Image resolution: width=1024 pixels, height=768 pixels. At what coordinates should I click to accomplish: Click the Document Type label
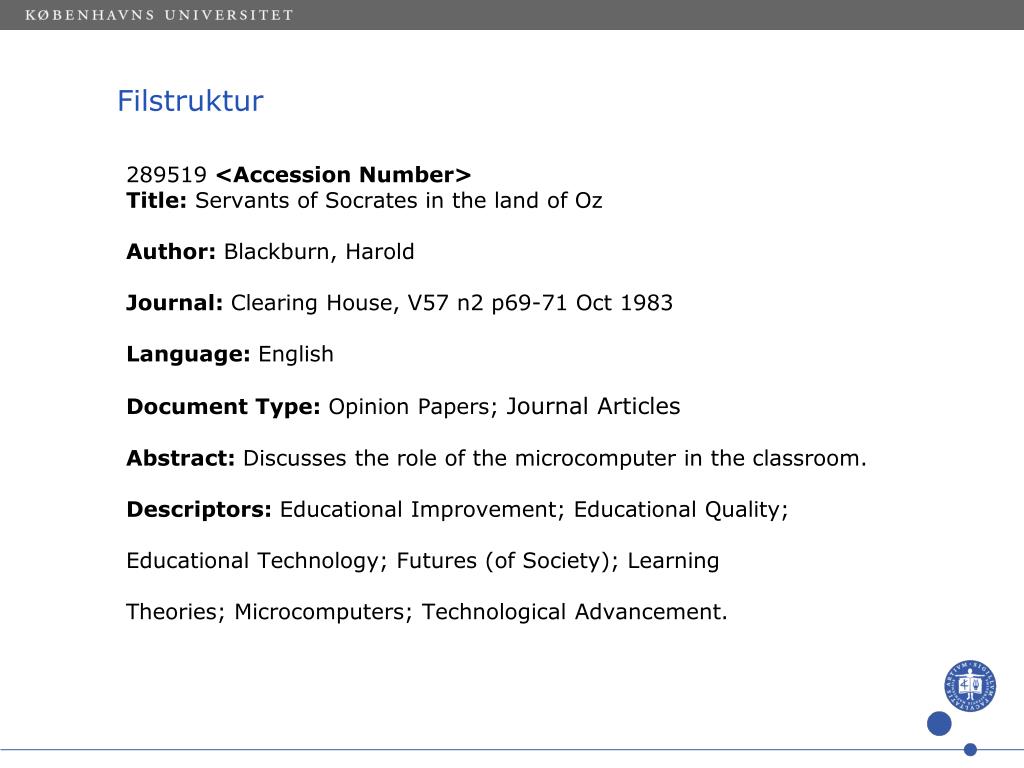[x=223, y=407]
